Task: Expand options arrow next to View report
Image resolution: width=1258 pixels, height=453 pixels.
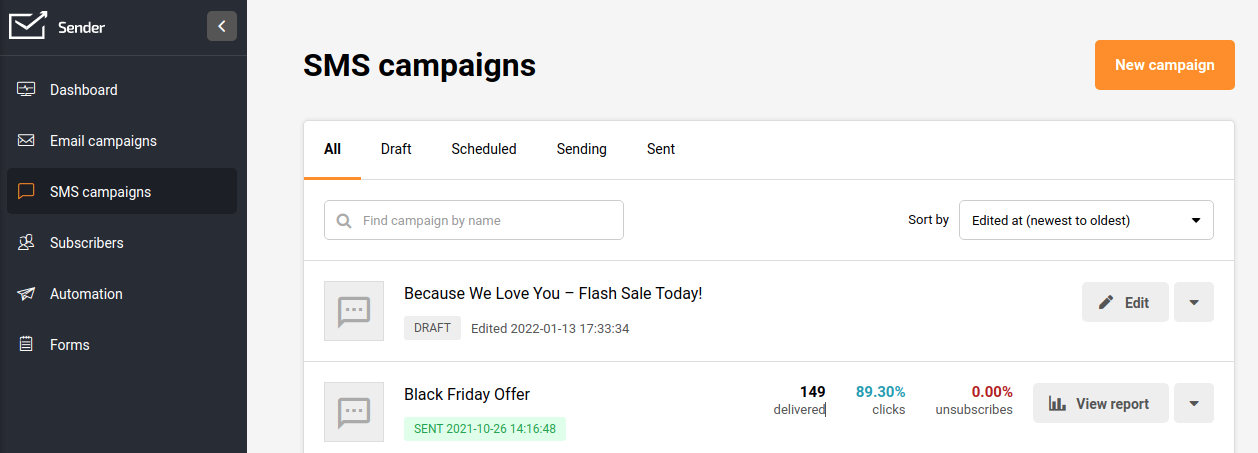Action: [1194, 403]
